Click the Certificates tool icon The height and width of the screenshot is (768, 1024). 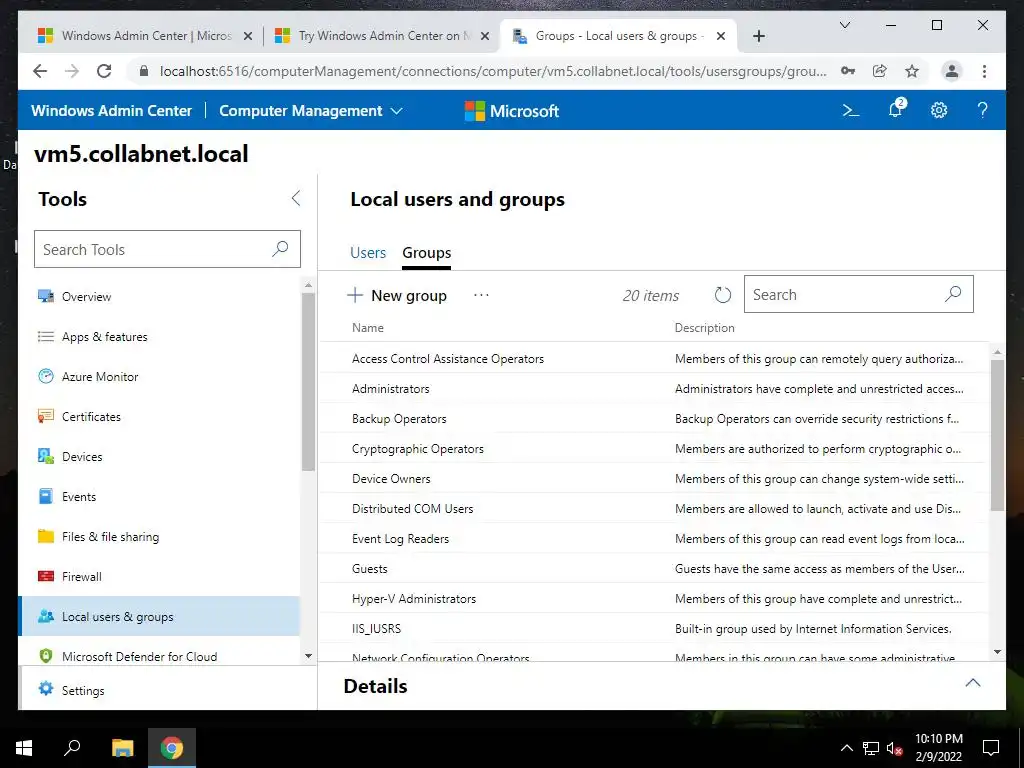click(x=46, y=416)
